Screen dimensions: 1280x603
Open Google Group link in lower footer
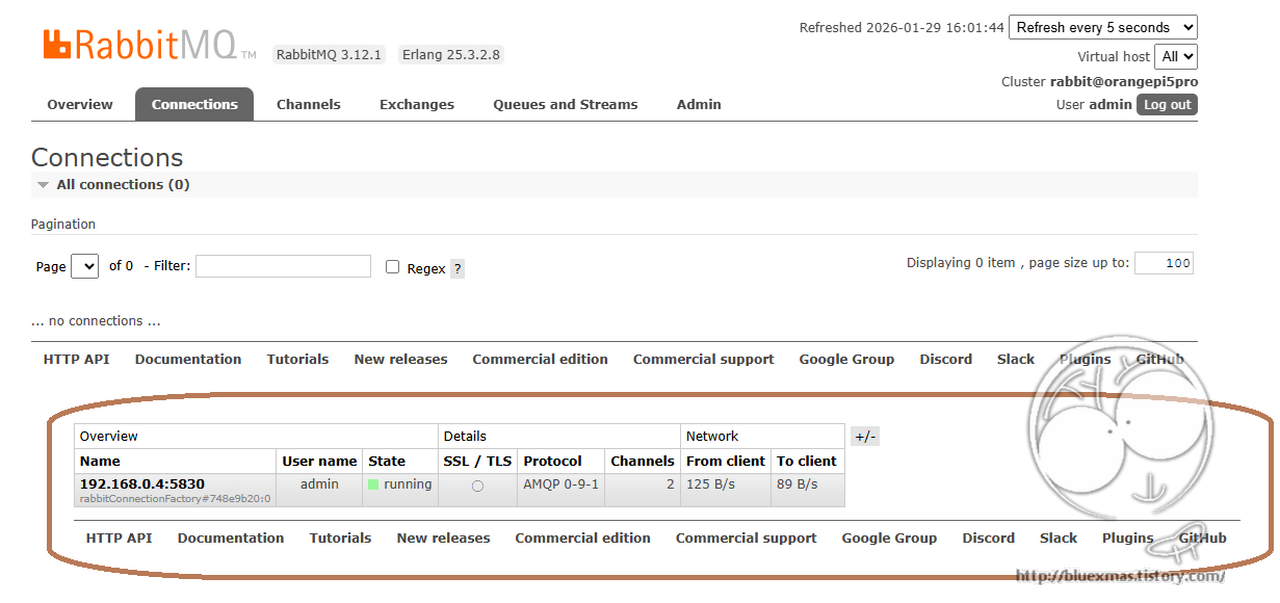point(889,538)
